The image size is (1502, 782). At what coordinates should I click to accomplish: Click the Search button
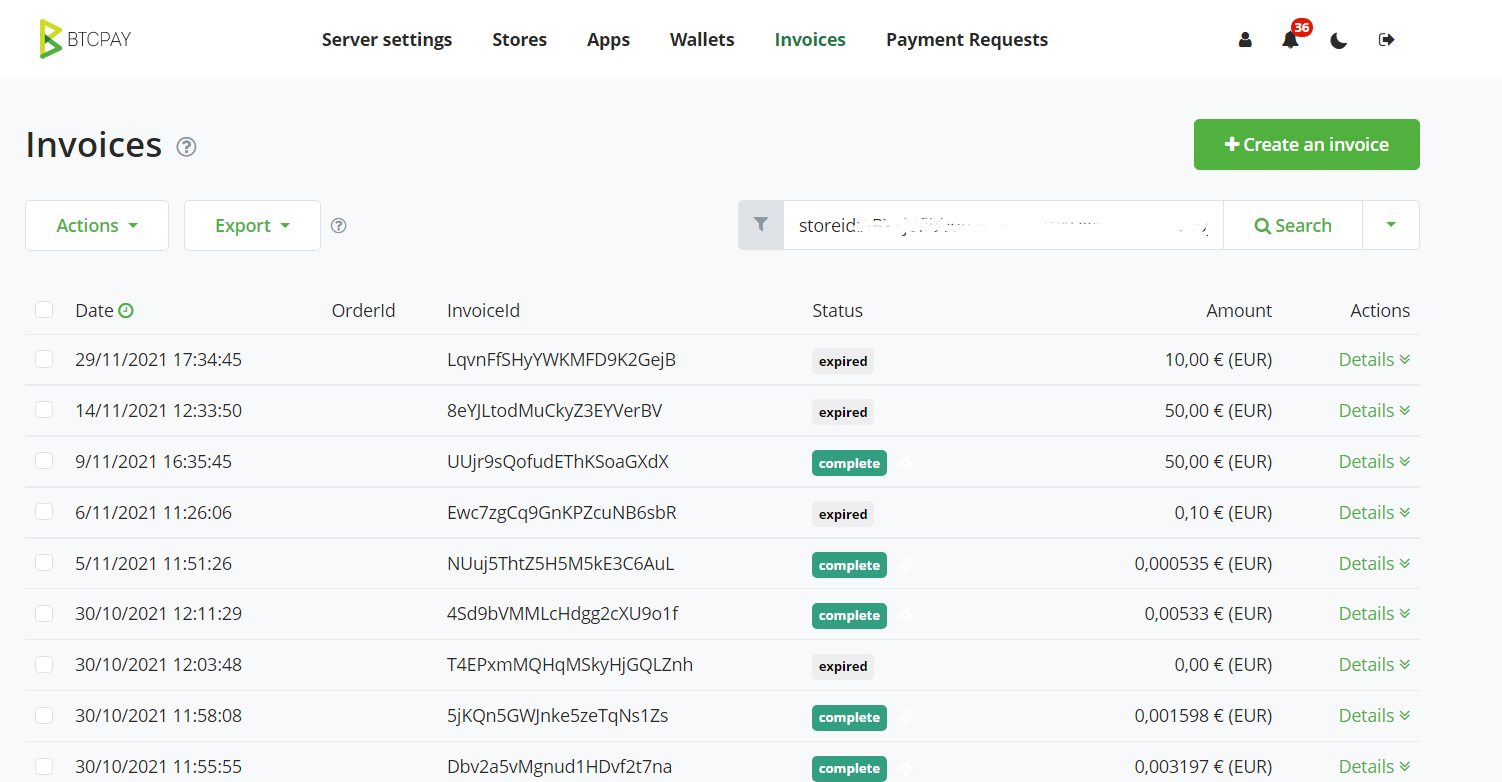[x=1293, y=225]
